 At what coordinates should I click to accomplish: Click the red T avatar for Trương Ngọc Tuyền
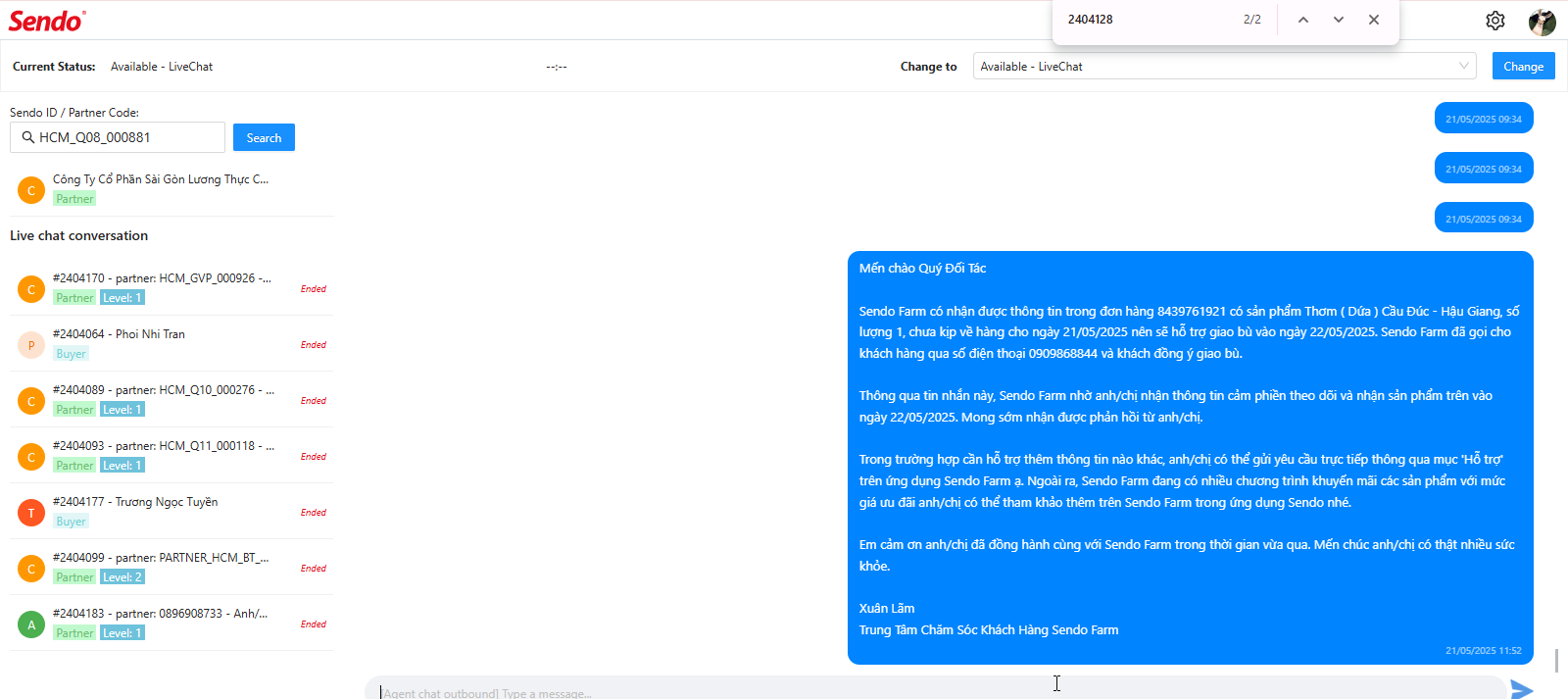(31, 513)
